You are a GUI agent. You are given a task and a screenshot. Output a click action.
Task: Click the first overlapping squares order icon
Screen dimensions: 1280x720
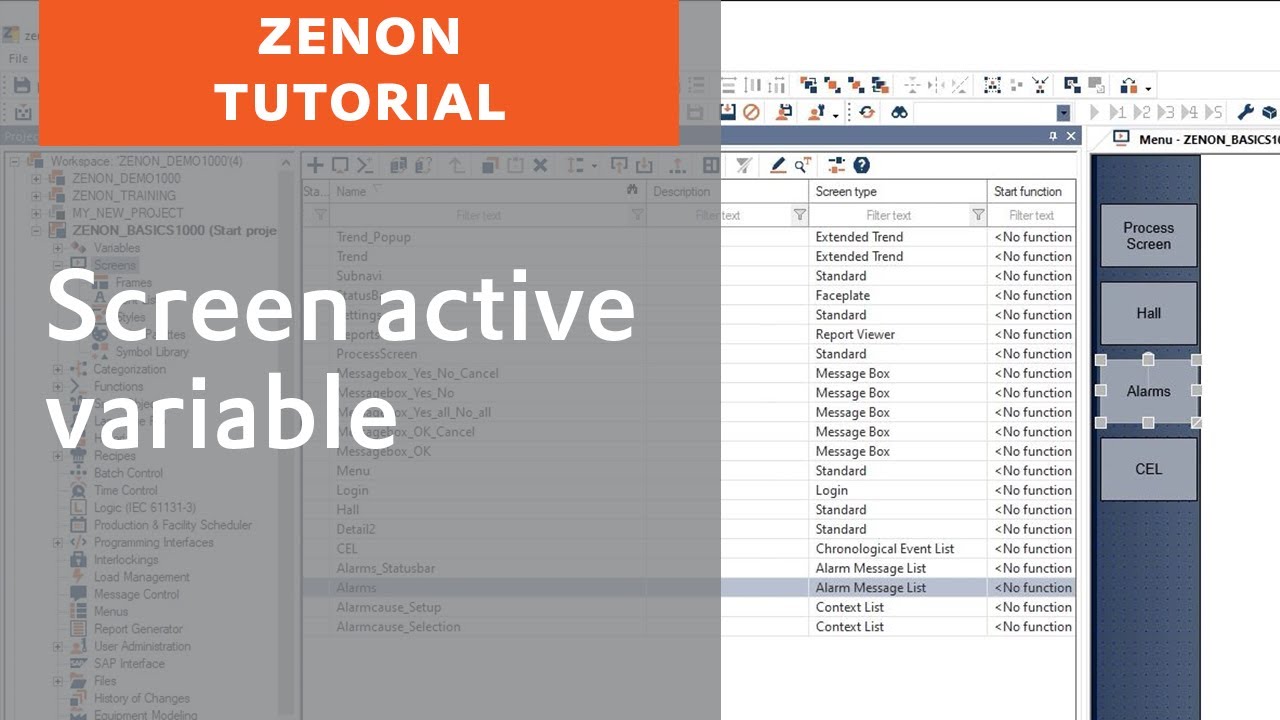(x=809, y=85)
